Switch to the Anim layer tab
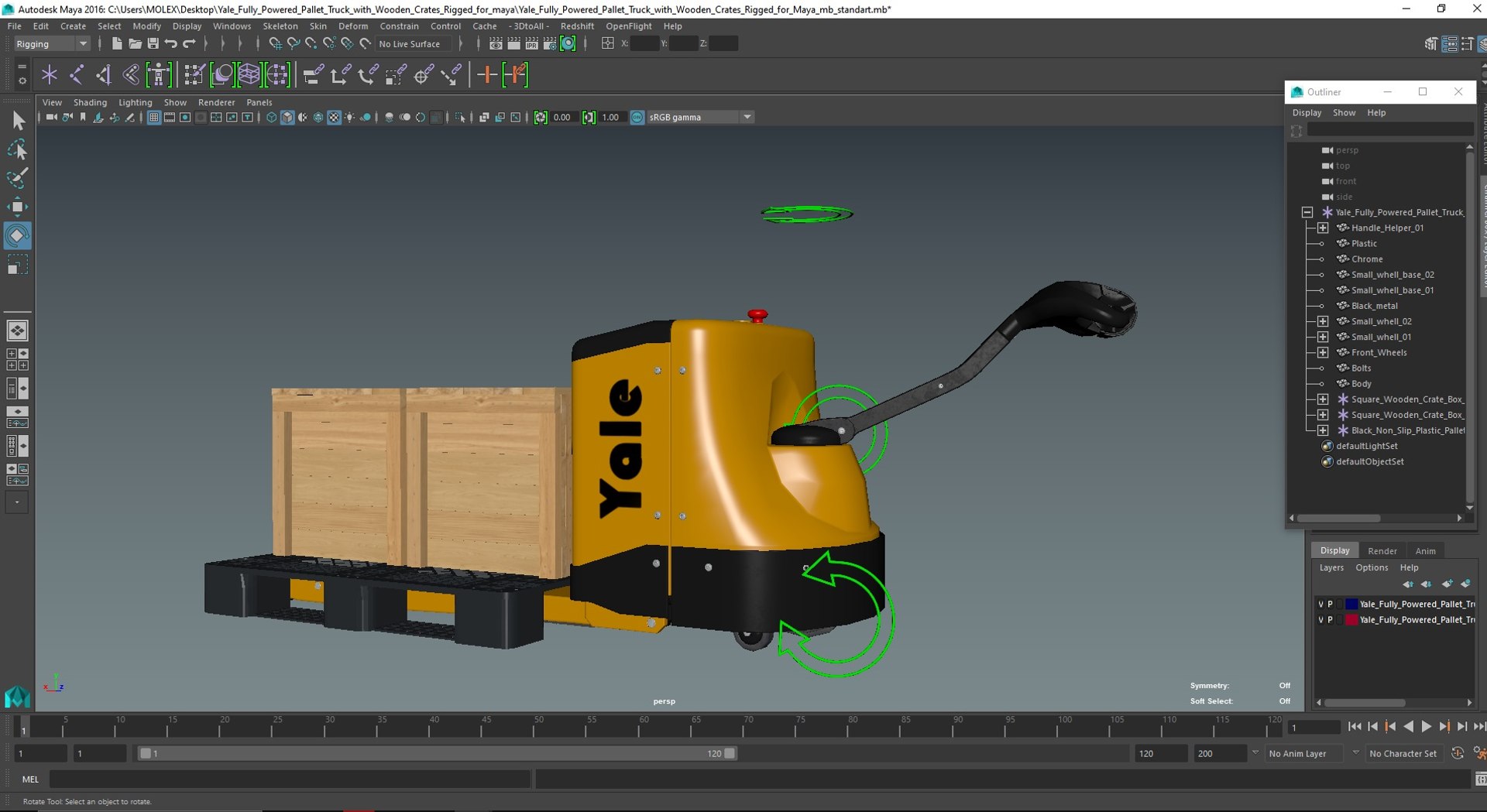This screenshot has height=812, width=1487. click(x=1425, y=551)
